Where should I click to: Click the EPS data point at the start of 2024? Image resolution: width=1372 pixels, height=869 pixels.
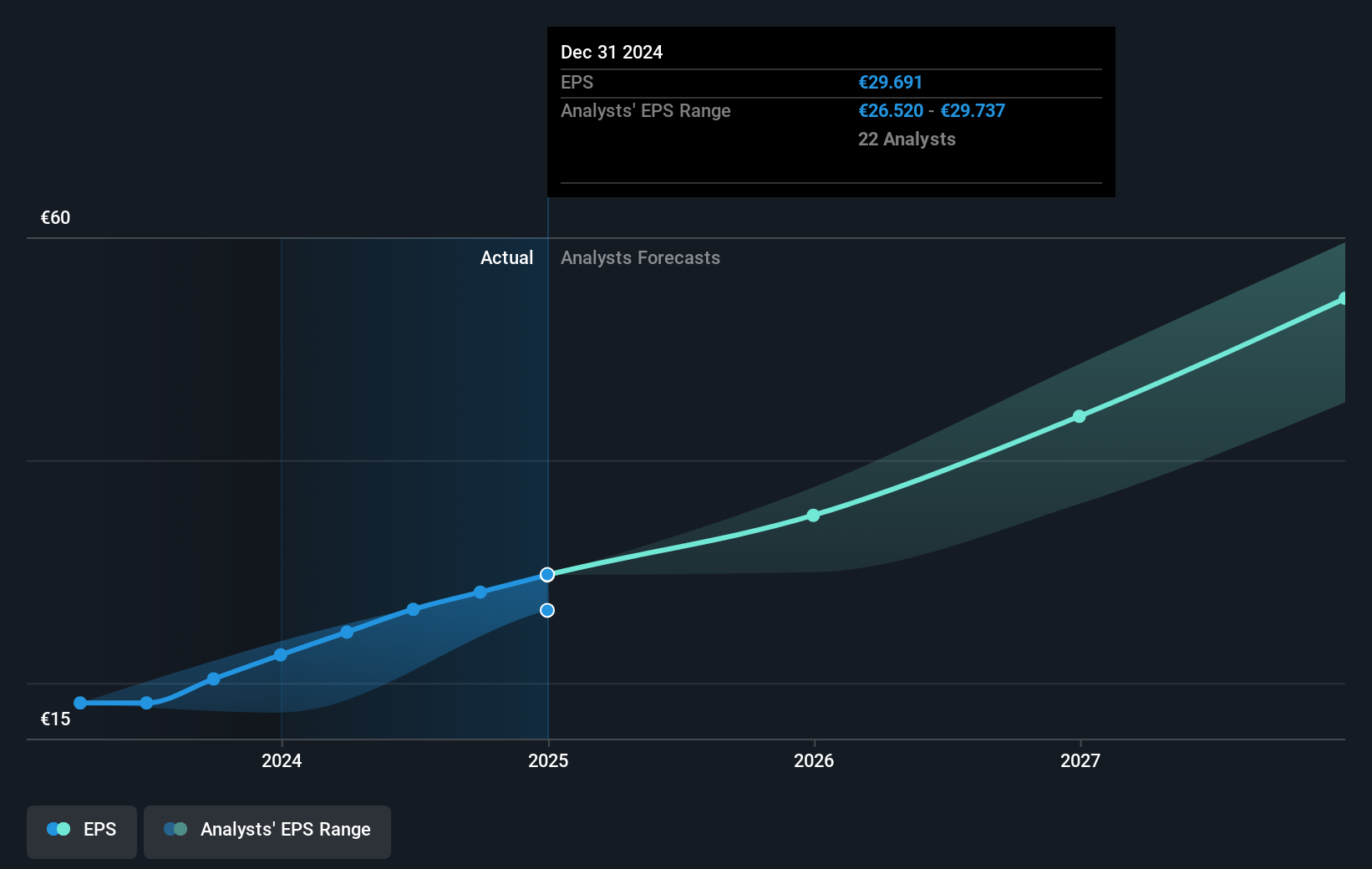pyautogui.click(x=281, y=655)
